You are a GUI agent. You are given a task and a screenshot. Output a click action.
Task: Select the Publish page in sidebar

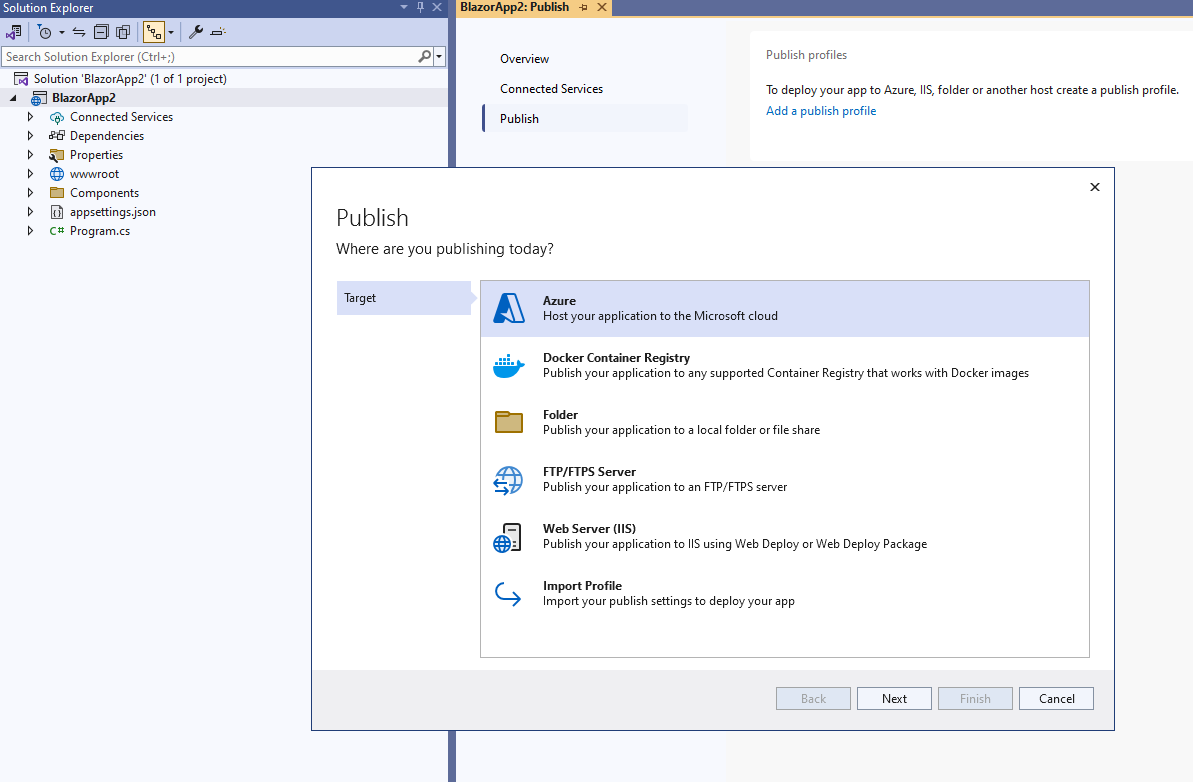tap(585, 119)
